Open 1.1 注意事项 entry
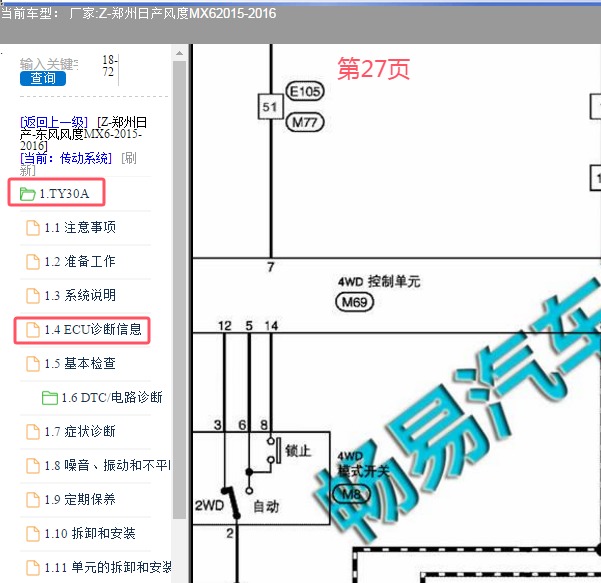The image size is (601, 583). click(80, 228)
